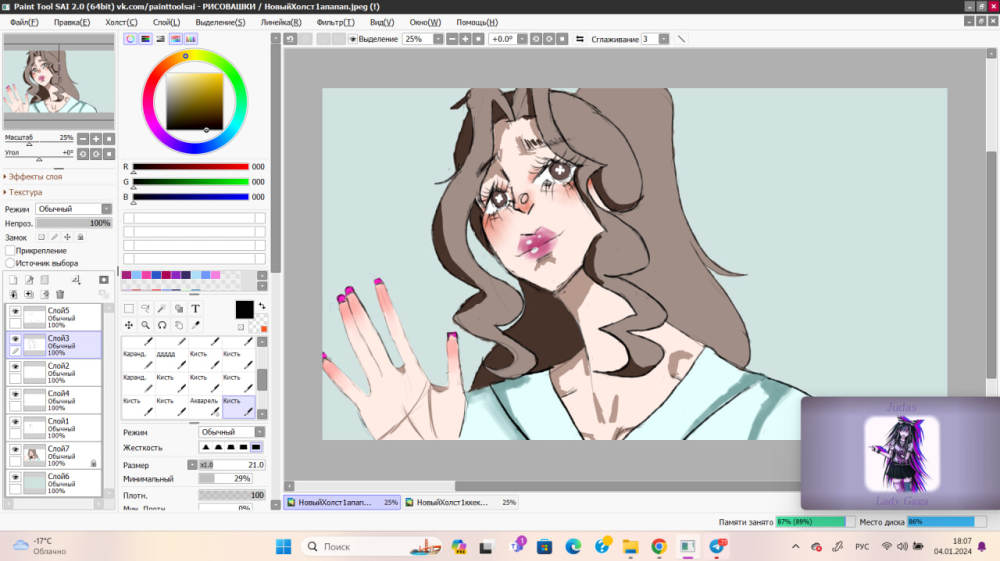
Task: Select the Hand pan tool
Action: tap(179, 325)
